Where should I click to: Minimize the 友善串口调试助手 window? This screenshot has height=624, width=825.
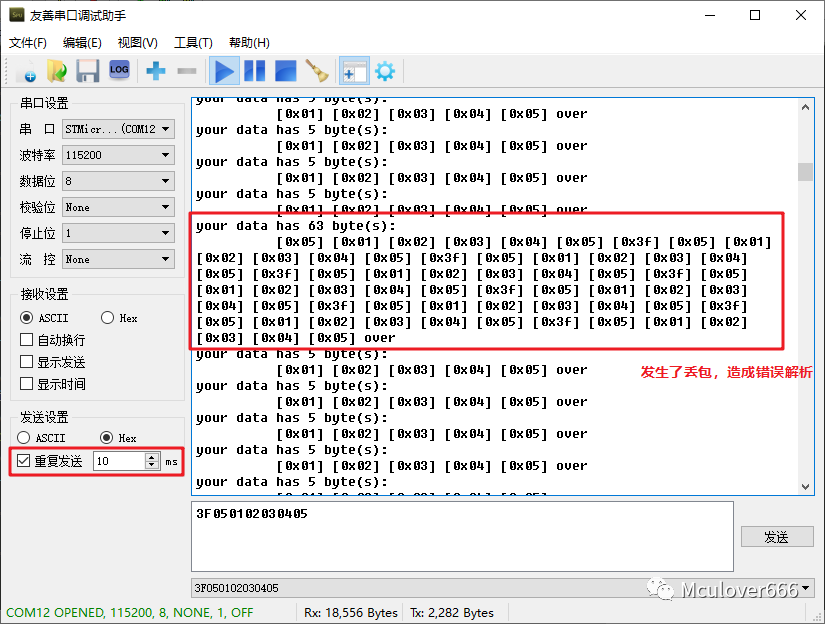[x=710, y=15]
